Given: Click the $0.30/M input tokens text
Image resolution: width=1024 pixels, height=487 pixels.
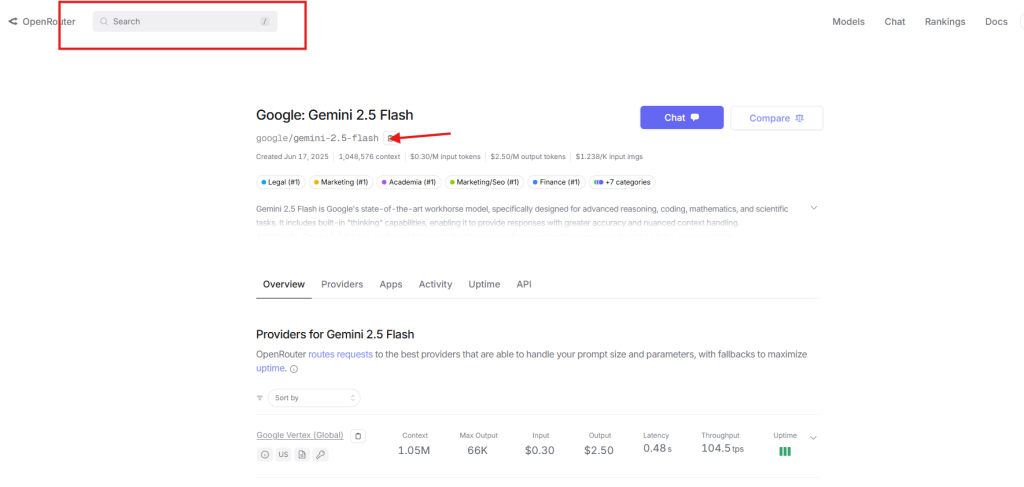Looking at the screenshot, I should [445, 157].
